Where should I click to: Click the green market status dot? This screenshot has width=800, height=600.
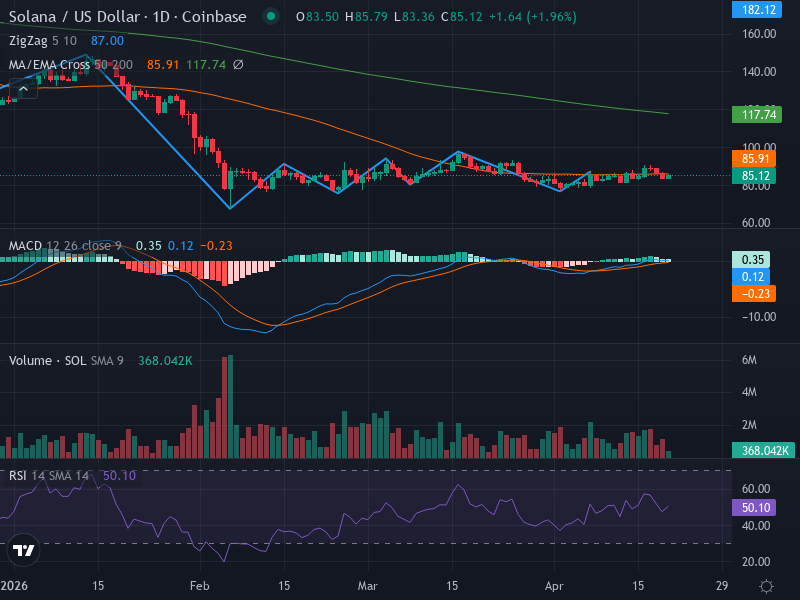coord(271,16)
